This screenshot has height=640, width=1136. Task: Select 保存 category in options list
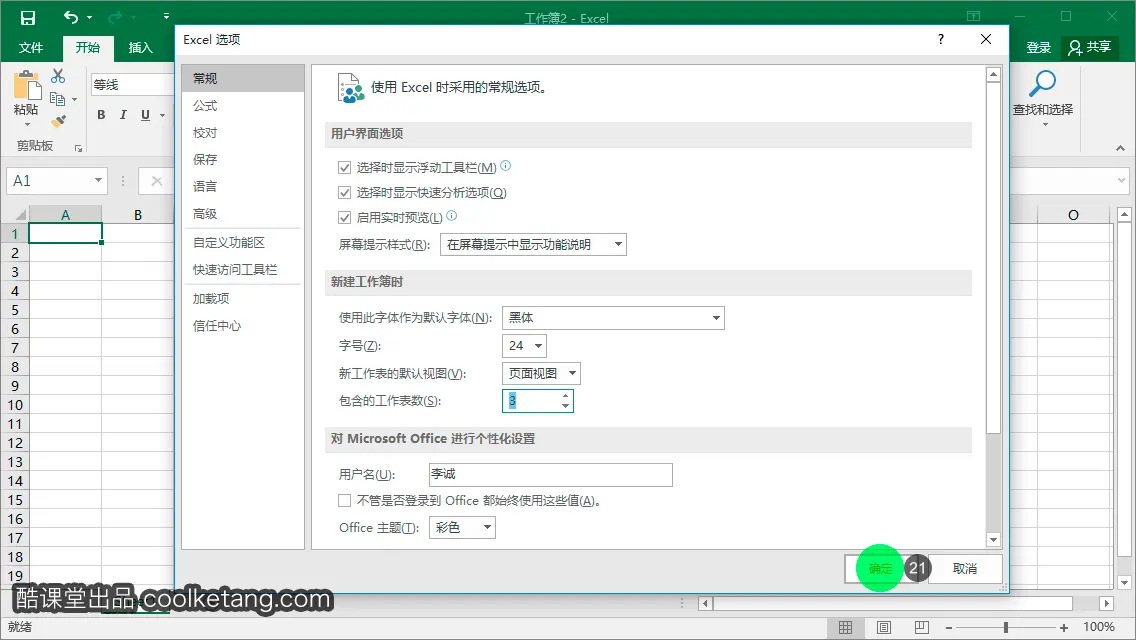point(243,159)
